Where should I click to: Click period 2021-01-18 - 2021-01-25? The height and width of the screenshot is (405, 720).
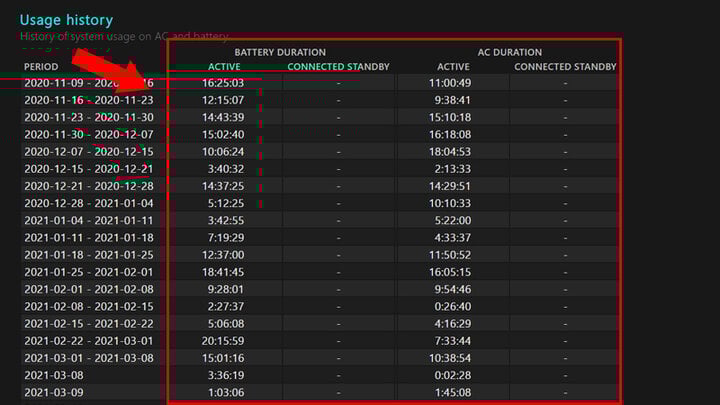(89, 255)
